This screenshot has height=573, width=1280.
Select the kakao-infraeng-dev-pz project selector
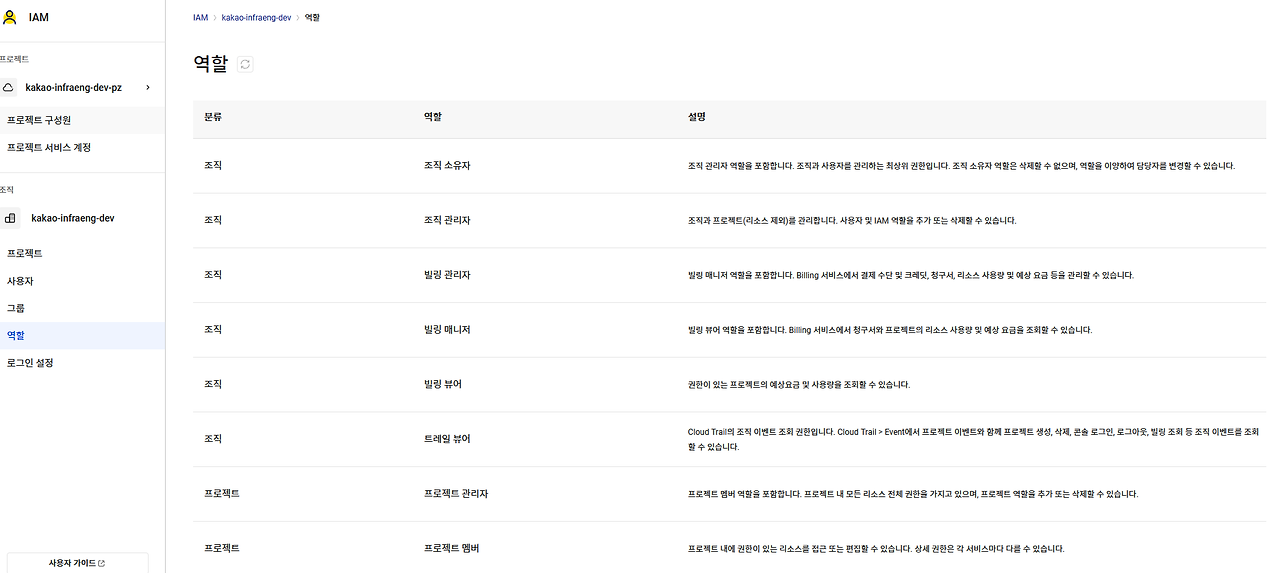pyautogui.click(x=82, y=87)
